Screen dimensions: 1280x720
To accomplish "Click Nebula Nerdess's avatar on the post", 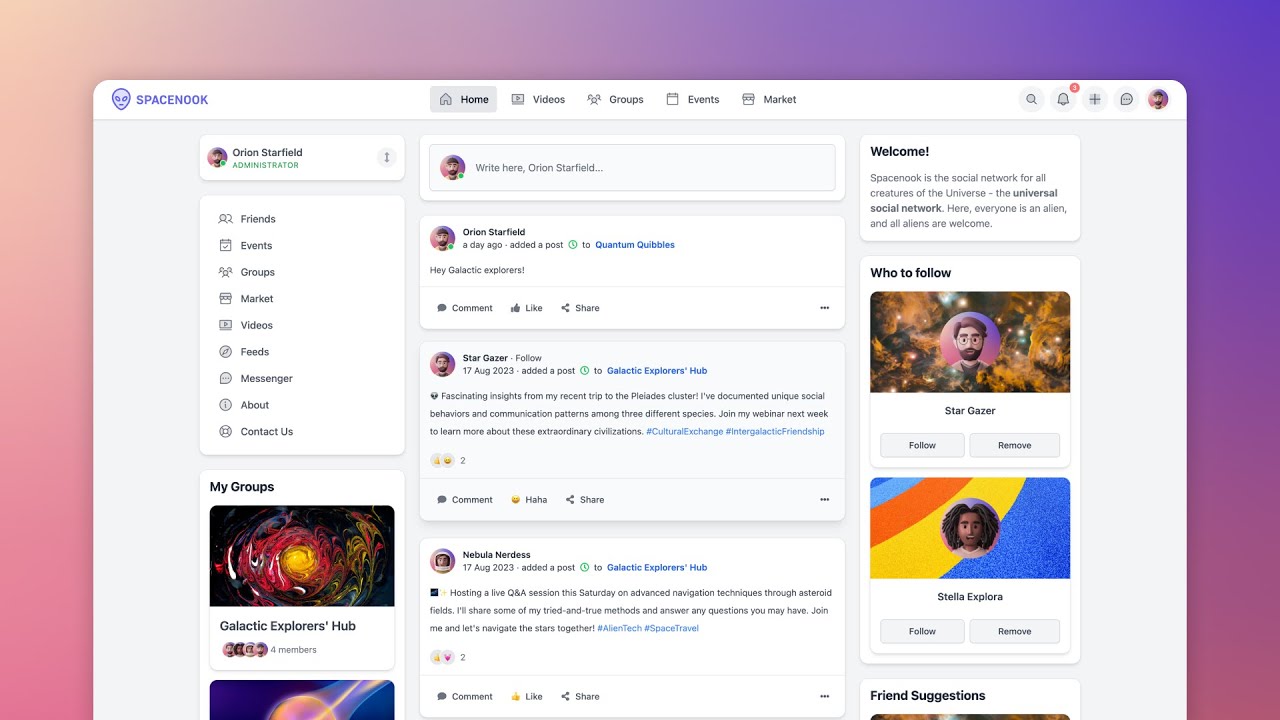I will coord(442,561).
